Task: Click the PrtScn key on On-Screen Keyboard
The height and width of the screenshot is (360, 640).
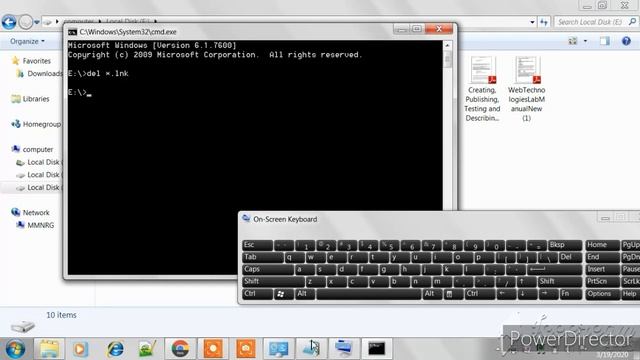Action: point(602,282)
